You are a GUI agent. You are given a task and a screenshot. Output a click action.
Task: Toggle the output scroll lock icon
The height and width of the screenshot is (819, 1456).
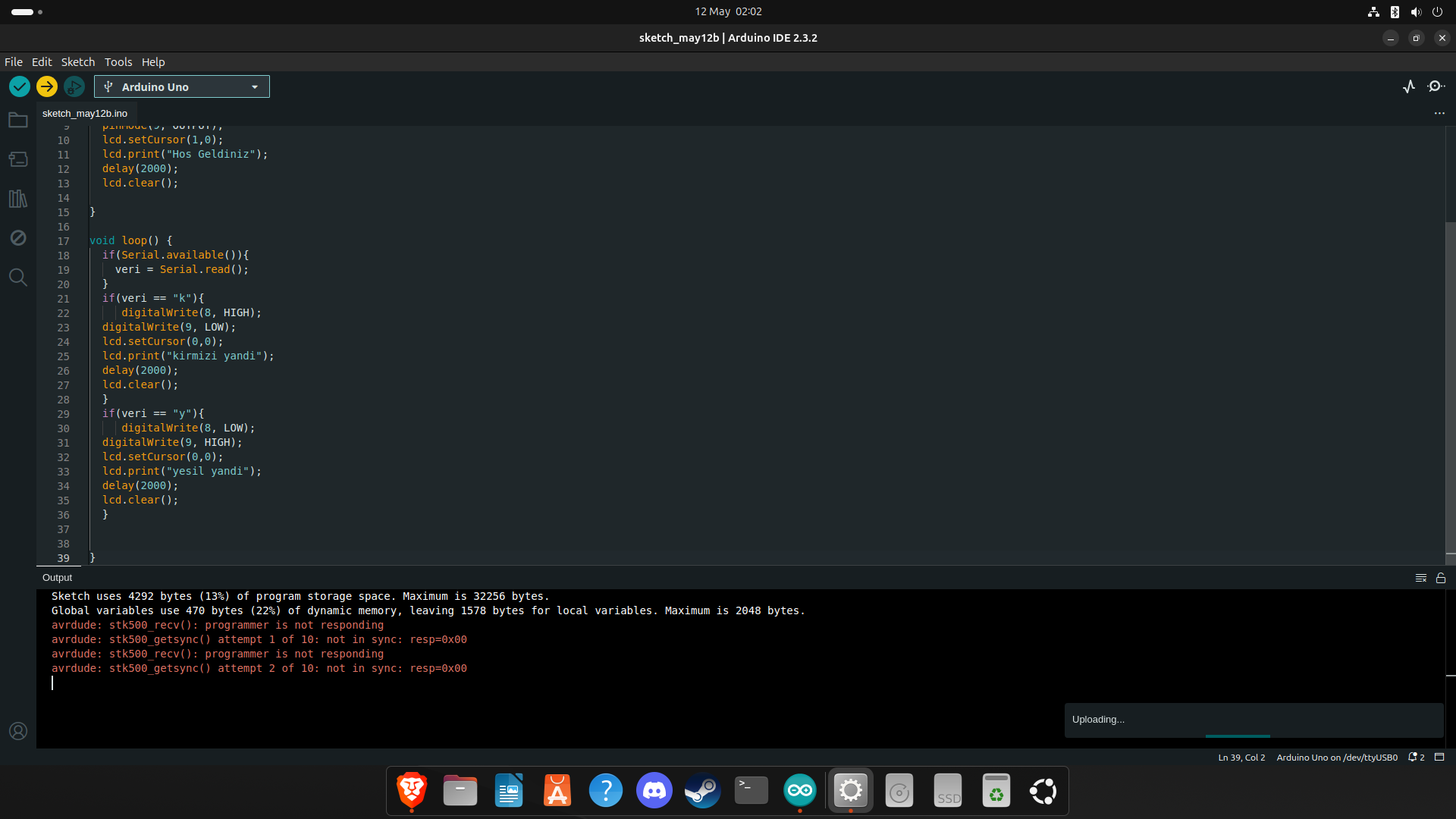pos(1441,578)
